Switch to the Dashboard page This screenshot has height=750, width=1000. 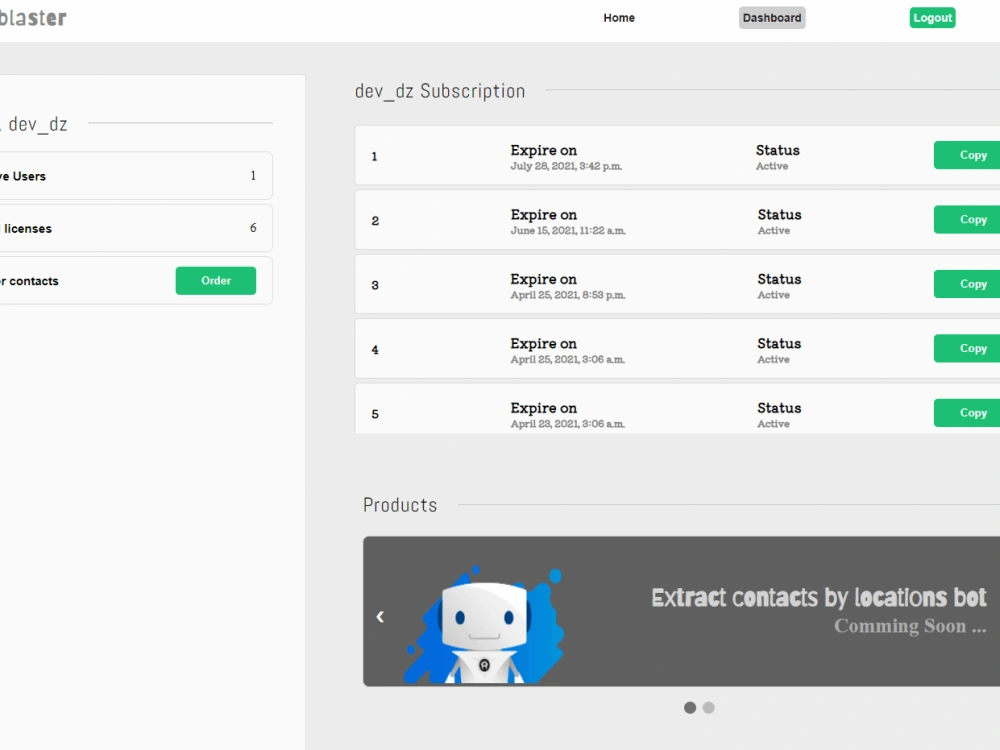click(771, 17)
